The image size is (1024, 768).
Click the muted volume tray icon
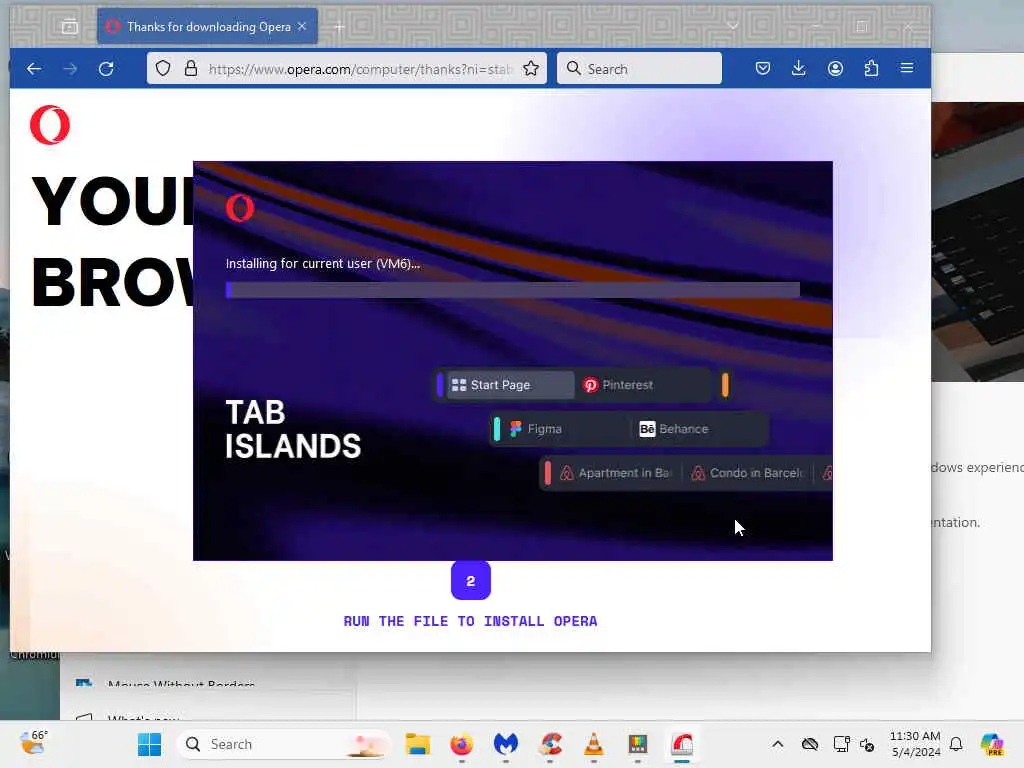(867, 744)
